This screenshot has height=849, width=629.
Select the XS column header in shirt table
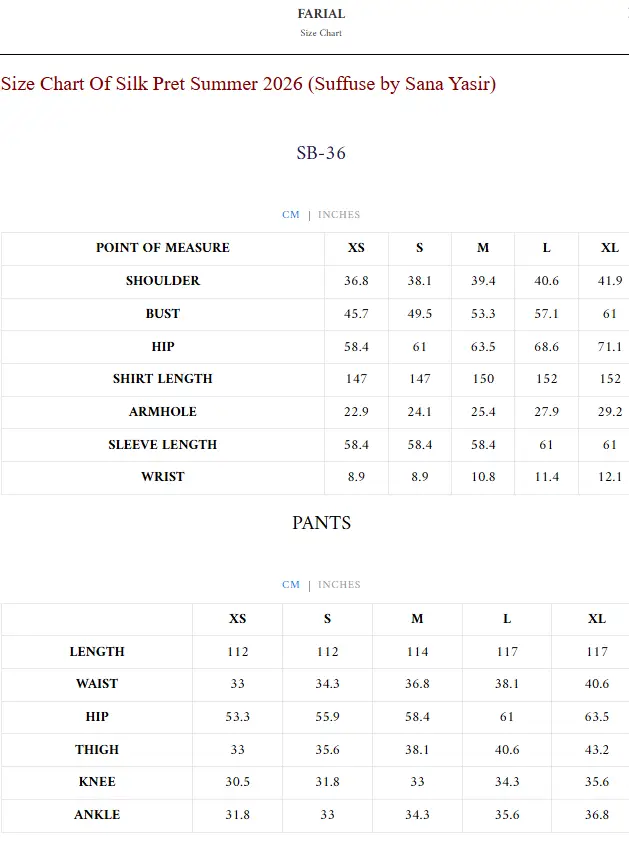(356, 248)
